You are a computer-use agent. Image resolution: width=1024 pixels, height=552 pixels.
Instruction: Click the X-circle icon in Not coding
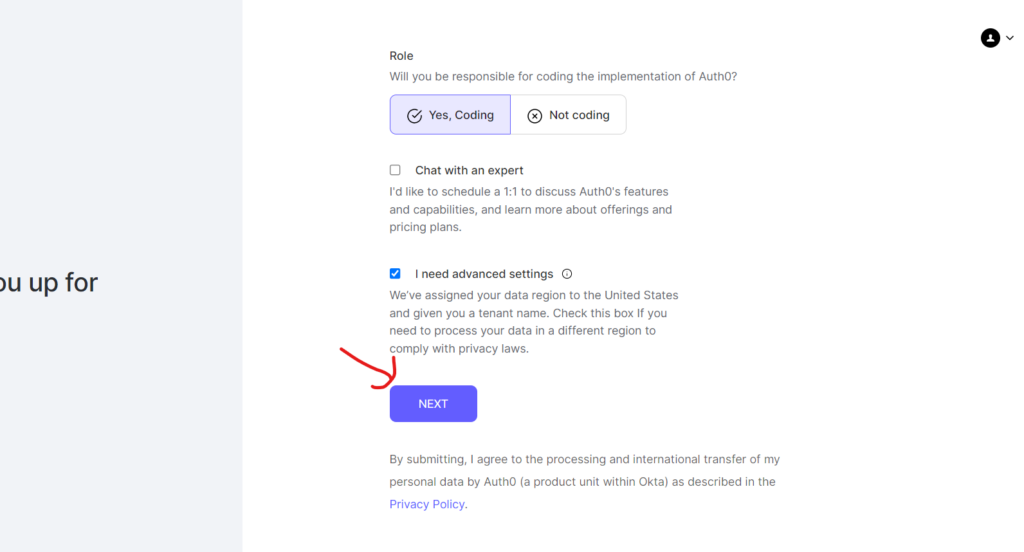coord(535,116)
